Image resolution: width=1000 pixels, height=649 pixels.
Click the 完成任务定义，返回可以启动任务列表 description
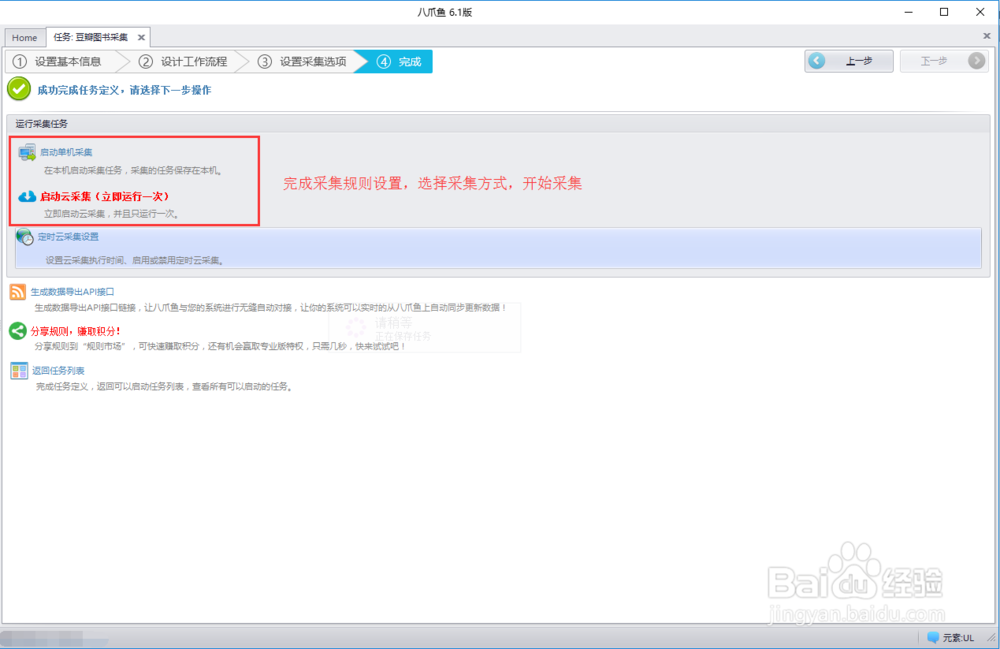(x=165, y=386)
